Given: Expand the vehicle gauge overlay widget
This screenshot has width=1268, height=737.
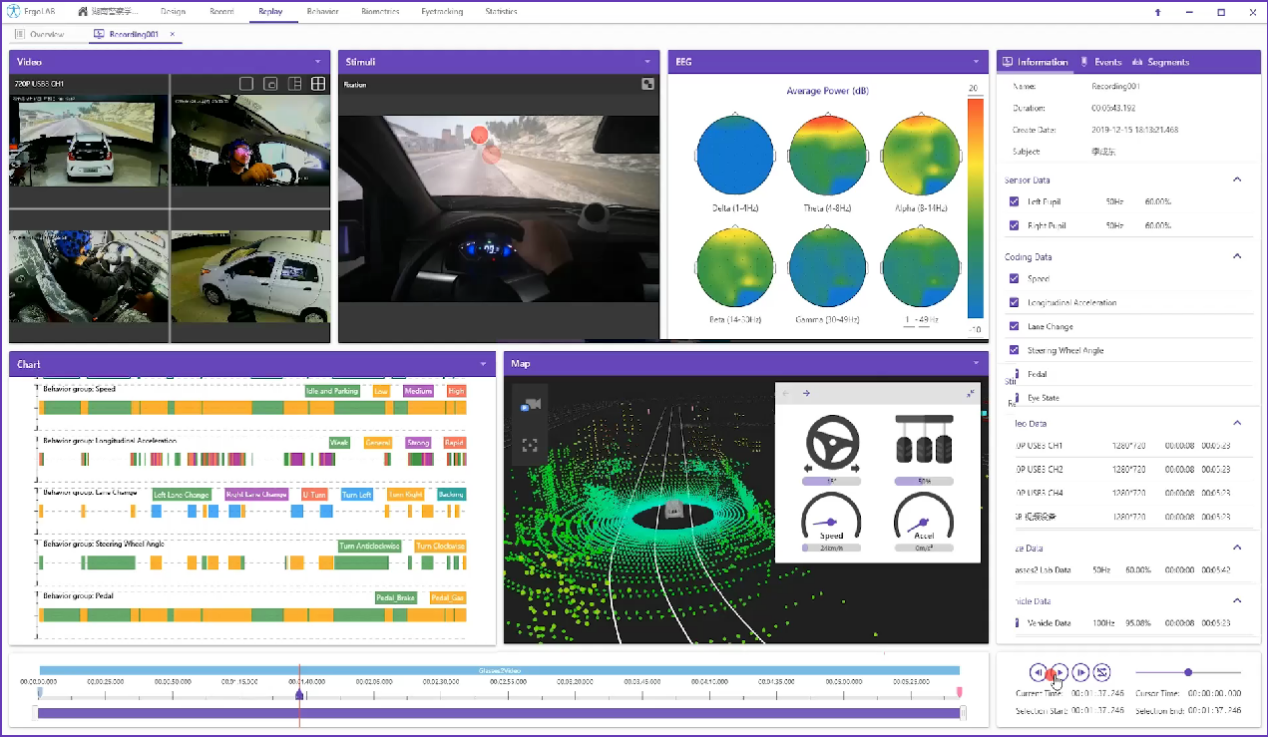Looking at the screenshot, I should 971,394.
